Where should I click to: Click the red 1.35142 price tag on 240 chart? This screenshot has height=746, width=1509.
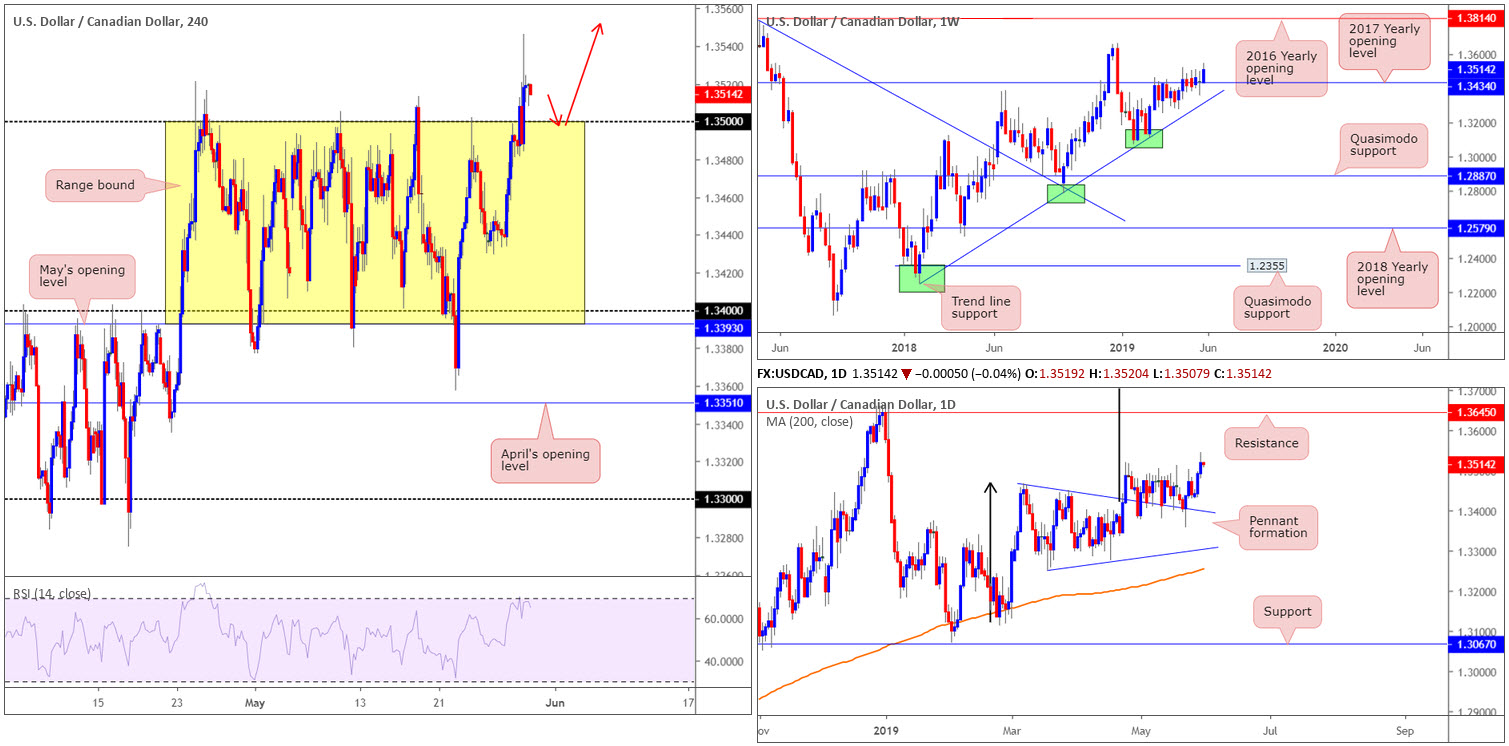coord(721,95)
